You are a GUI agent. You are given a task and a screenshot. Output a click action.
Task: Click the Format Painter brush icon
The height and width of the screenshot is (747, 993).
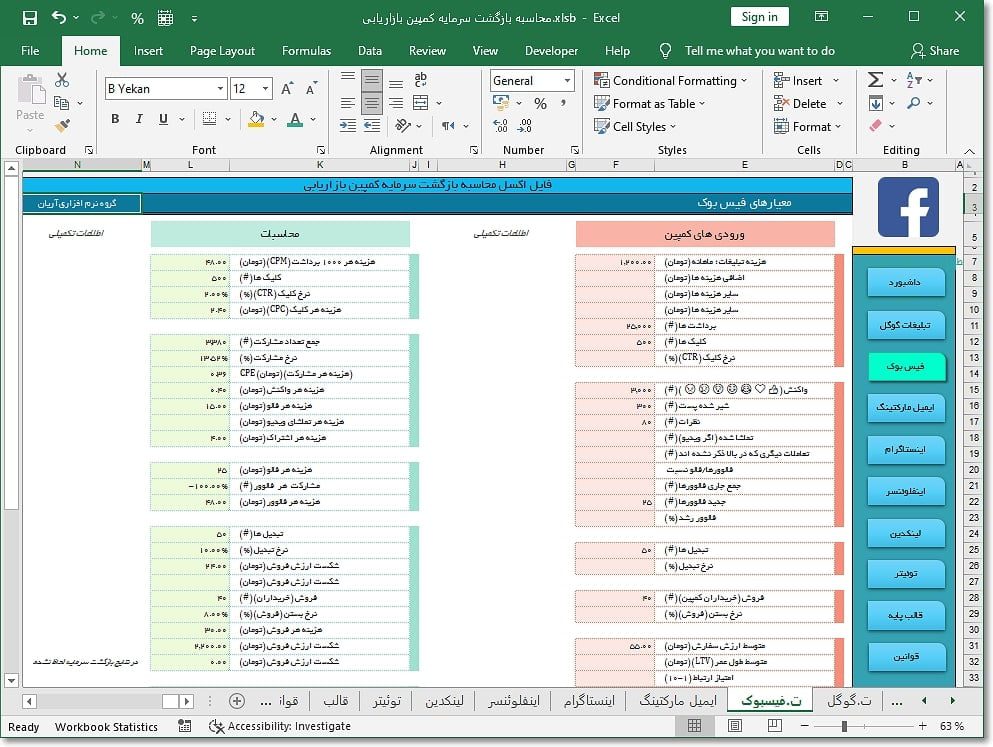coord(62,125)
